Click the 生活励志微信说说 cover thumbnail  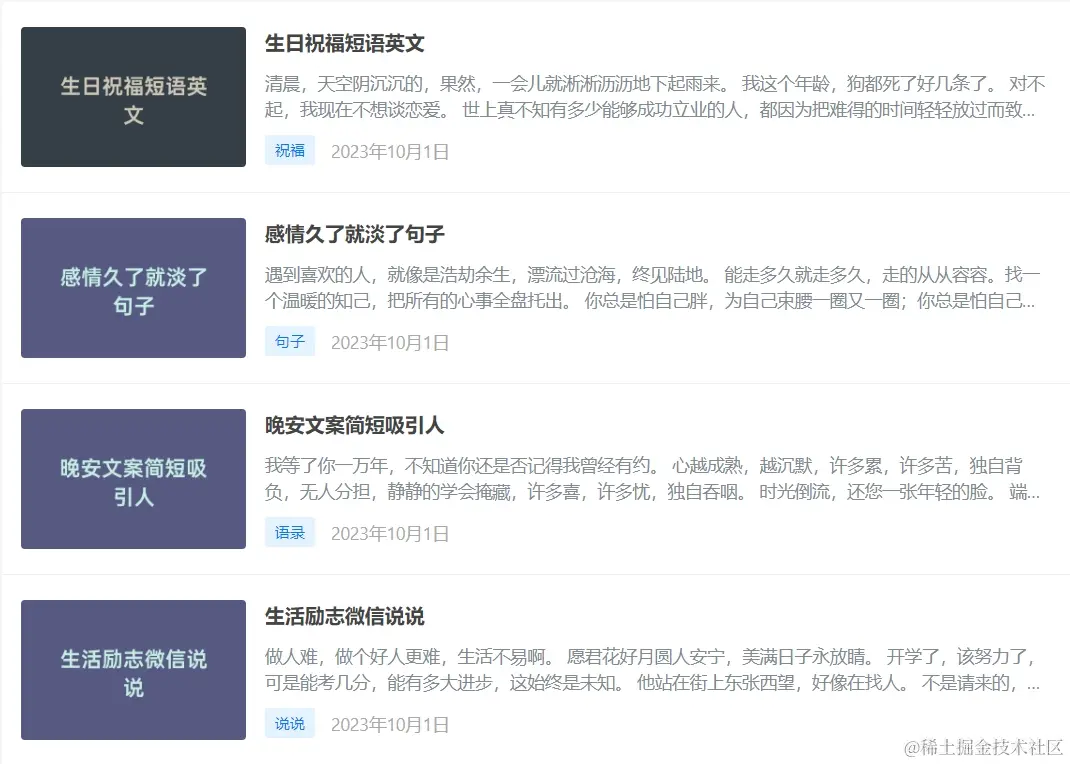click(x=132, y=670)
